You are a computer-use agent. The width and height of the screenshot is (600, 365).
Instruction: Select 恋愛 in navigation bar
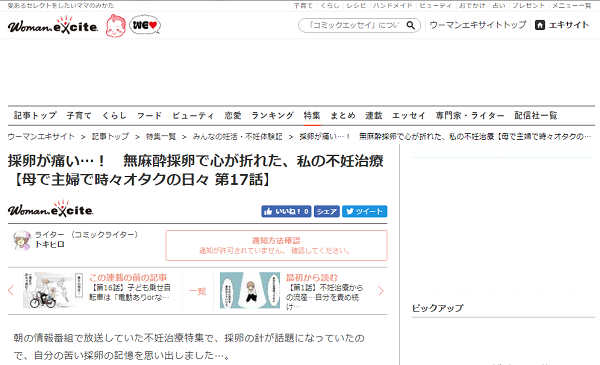tap(233, 115)
